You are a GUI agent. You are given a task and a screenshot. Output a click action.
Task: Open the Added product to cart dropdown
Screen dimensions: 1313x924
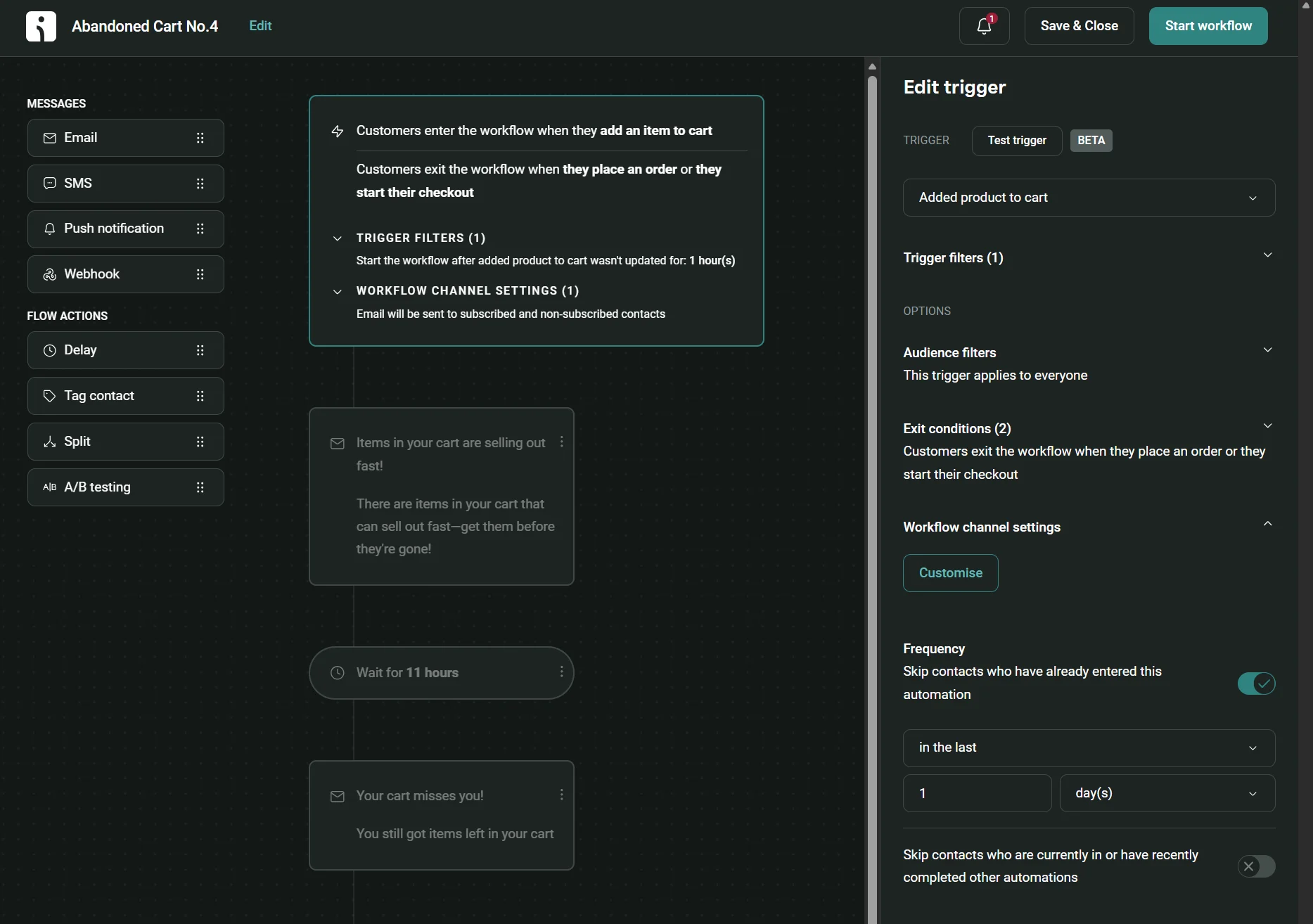[1089, 198]
